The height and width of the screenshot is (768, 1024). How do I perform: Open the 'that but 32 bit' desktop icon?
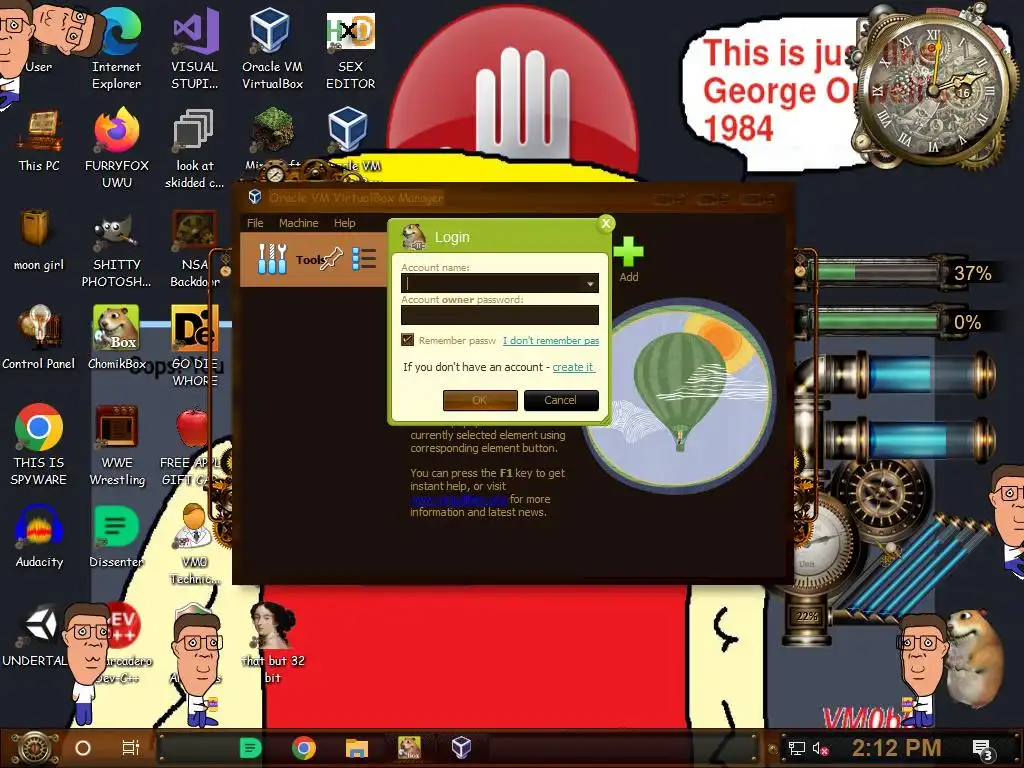pos(273,642)
